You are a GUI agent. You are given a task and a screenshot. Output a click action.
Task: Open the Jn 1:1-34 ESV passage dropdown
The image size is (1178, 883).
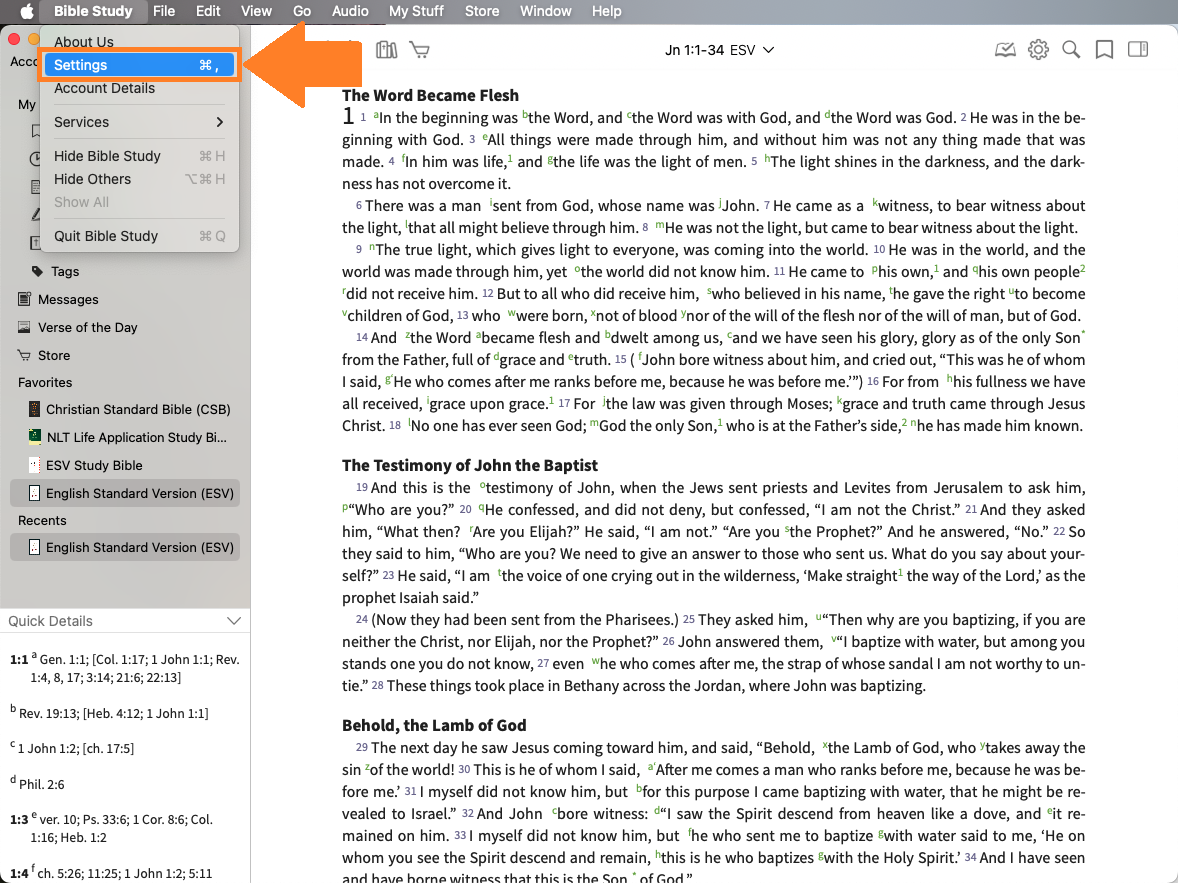pos(720,50)
